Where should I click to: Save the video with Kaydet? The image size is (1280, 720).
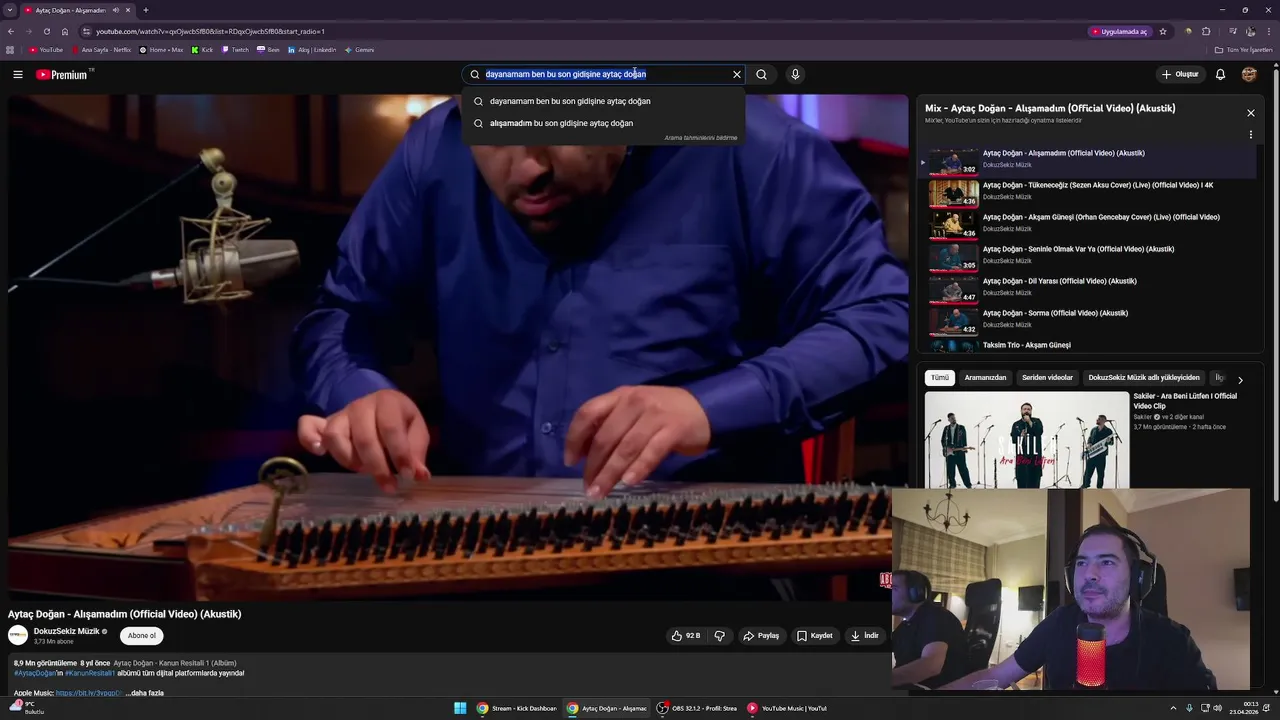coord(814,636)
